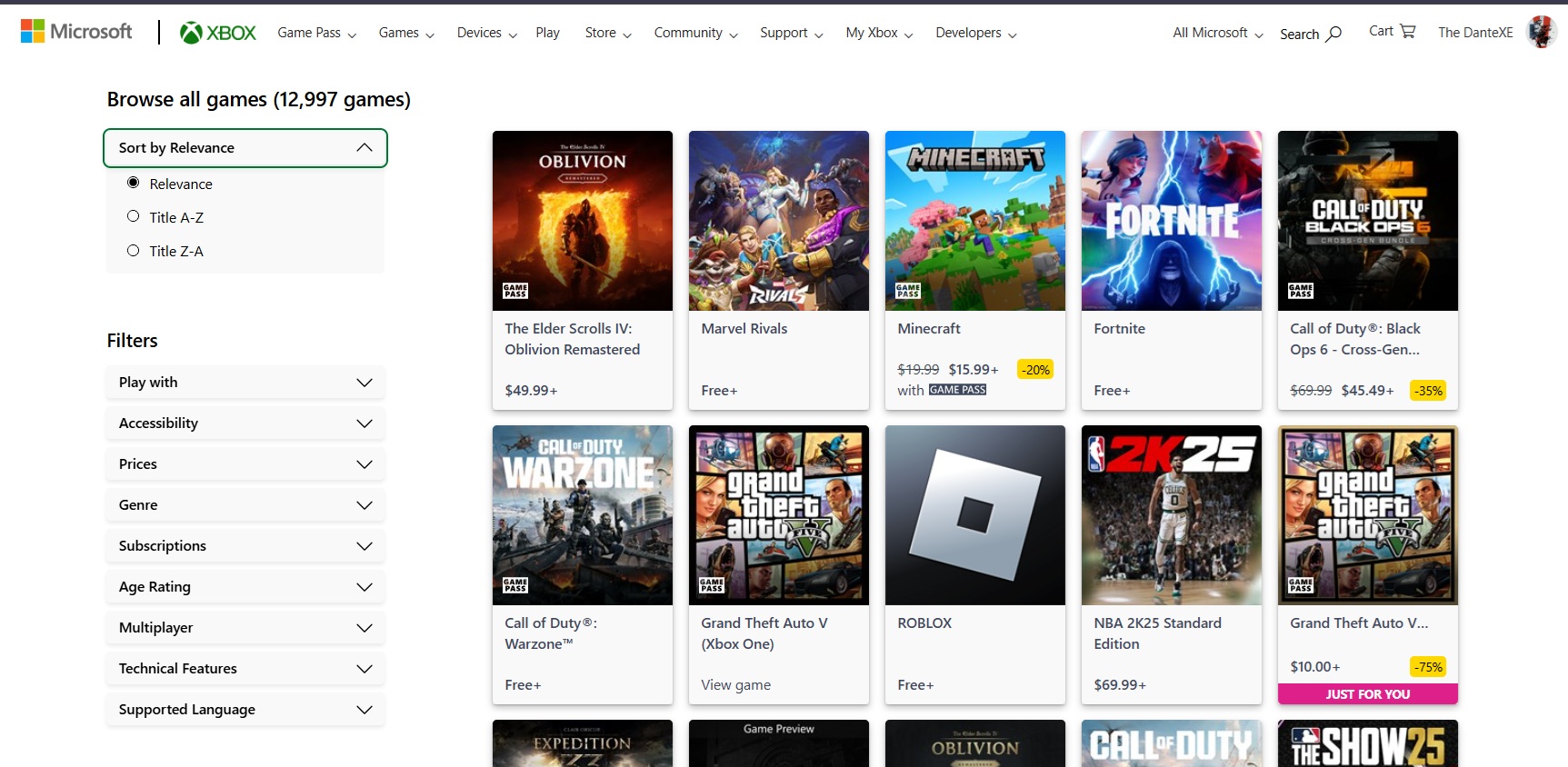Click the Game Preview card
The image size is (1568, 767).
779,743
